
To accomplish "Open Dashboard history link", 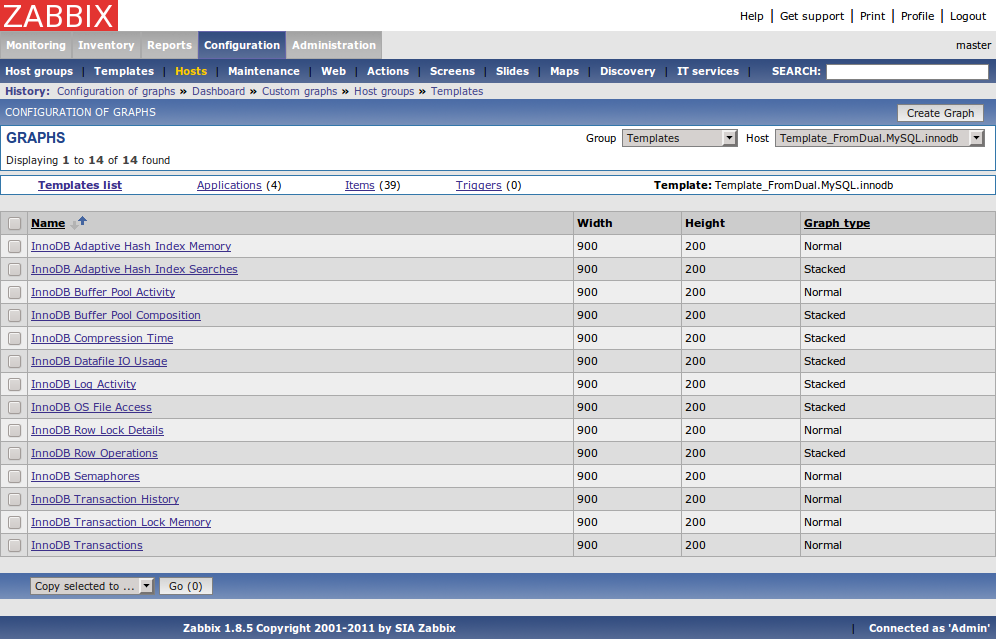I will [x=219, y=91].
